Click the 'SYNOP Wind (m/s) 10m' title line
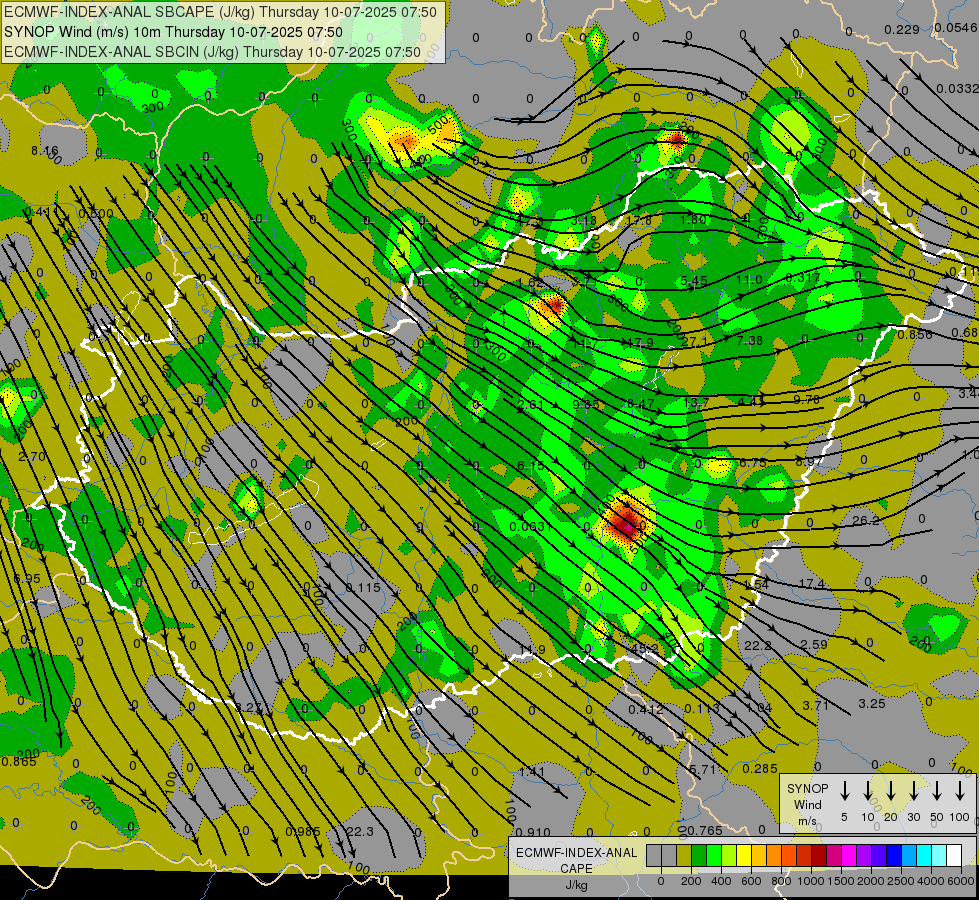This screenshot has height=900, width=979. click(x=174, y=32)
